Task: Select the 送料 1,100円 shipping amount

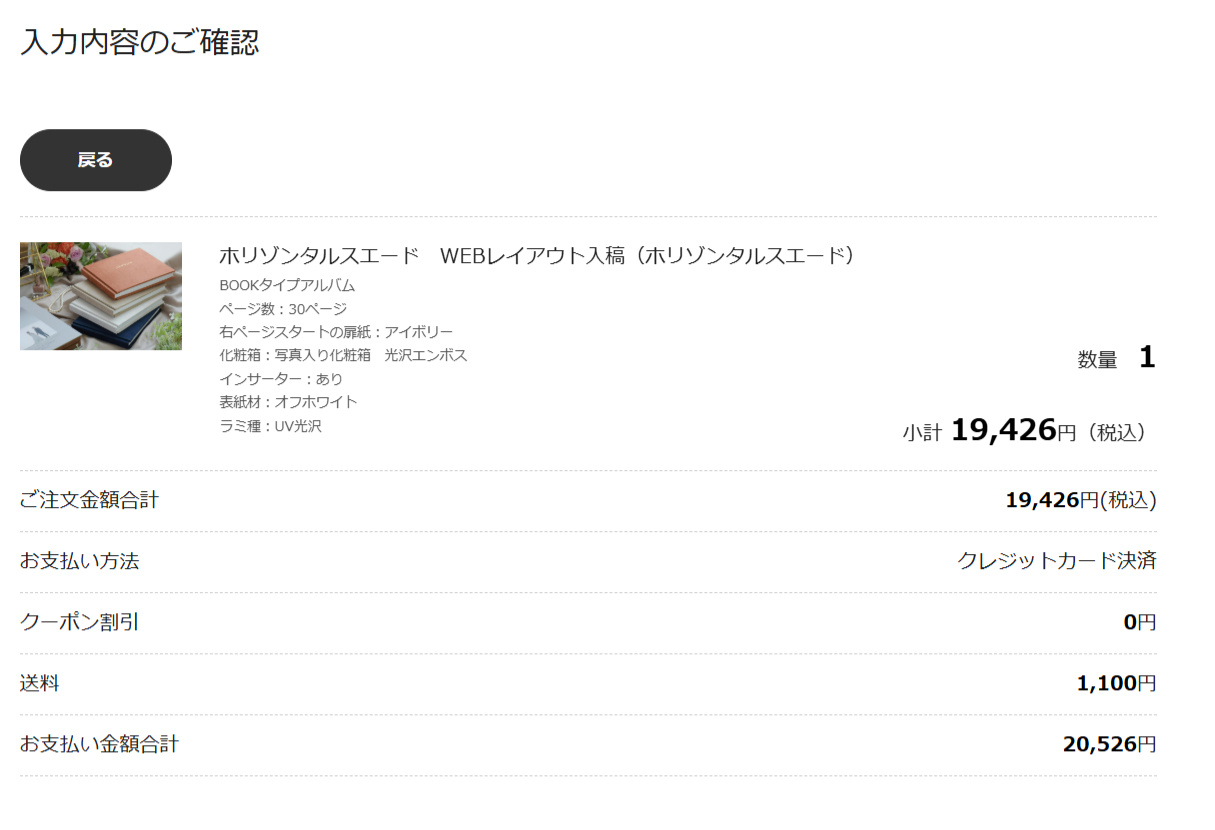Action: 1116,684
